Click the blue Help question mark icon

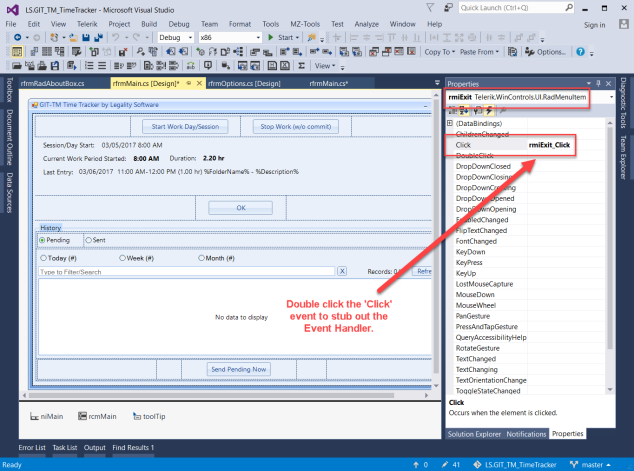[x=580, y=52]
